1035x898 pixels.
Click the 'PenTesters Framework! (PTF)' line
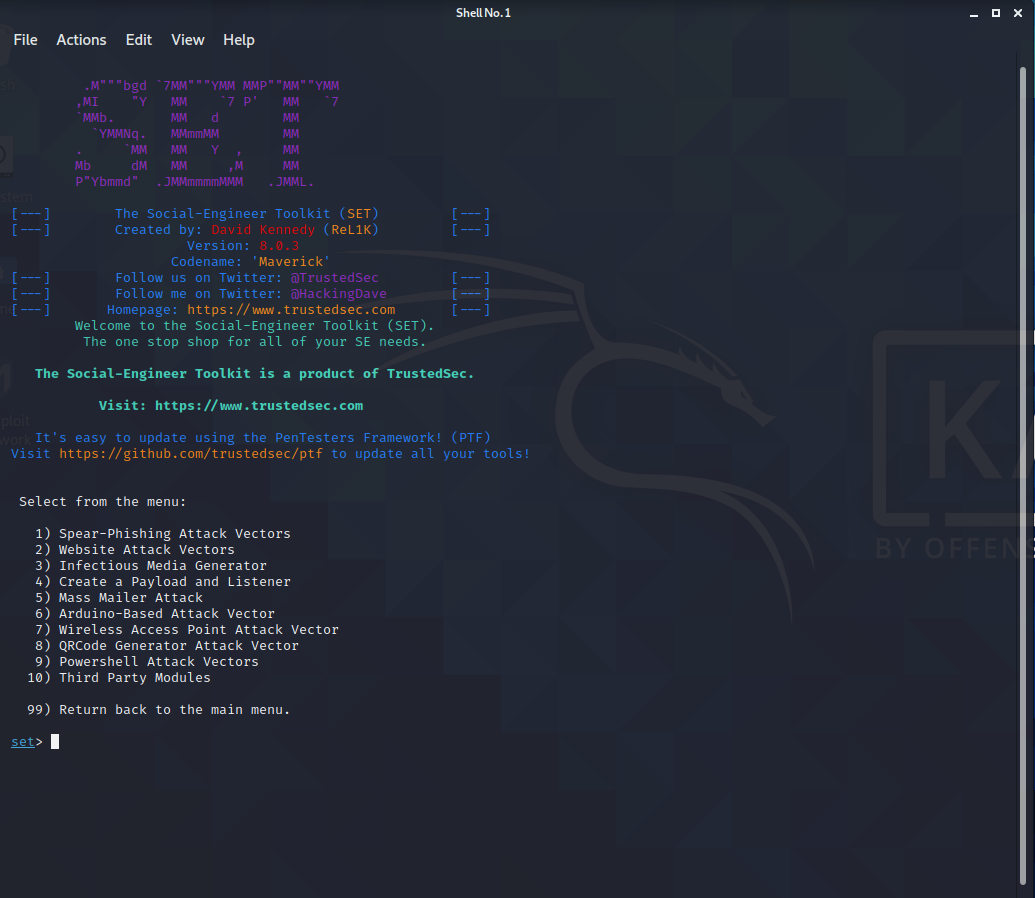point(263,438)
